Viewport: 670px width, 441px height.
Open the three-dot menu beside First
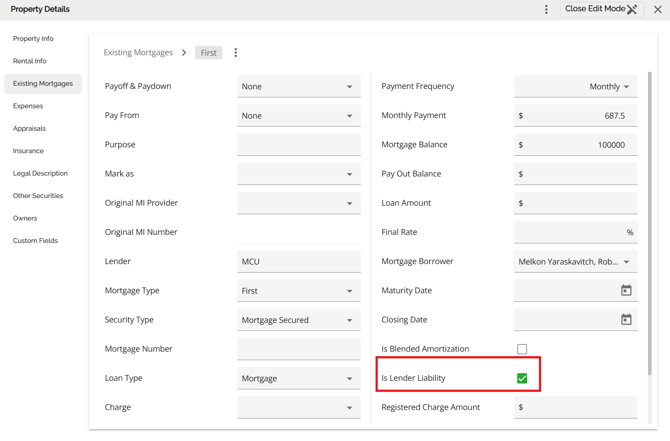236,53
